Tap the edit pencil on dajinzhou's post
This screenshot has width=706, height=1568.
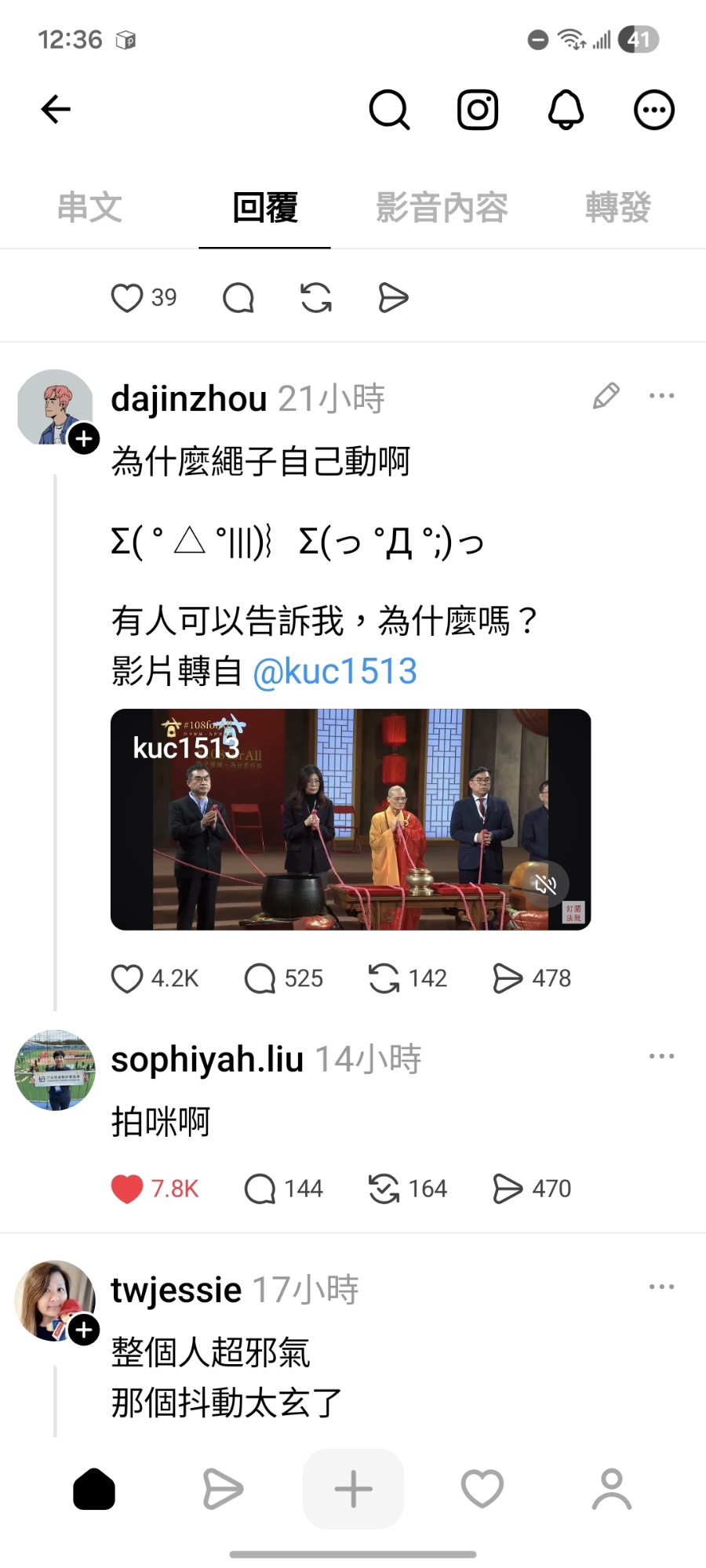click(606, 396)
